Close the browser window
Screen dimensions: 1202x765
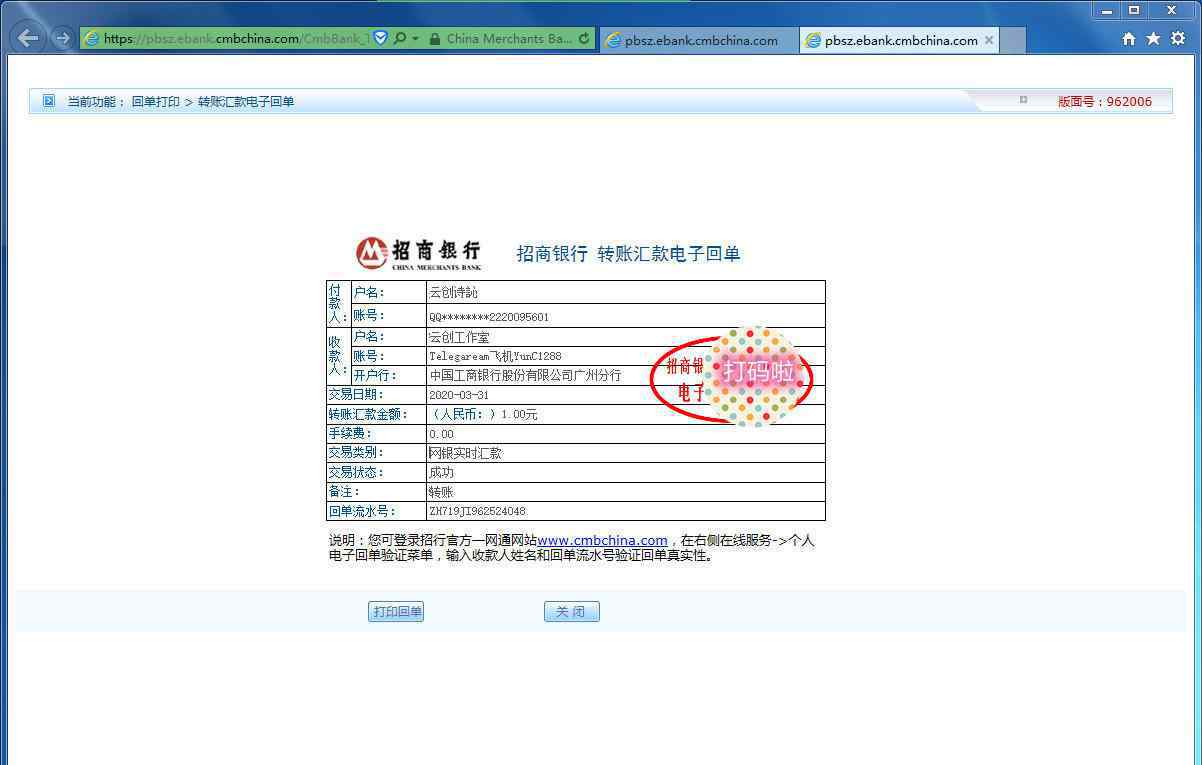(x=1171, y=10)
